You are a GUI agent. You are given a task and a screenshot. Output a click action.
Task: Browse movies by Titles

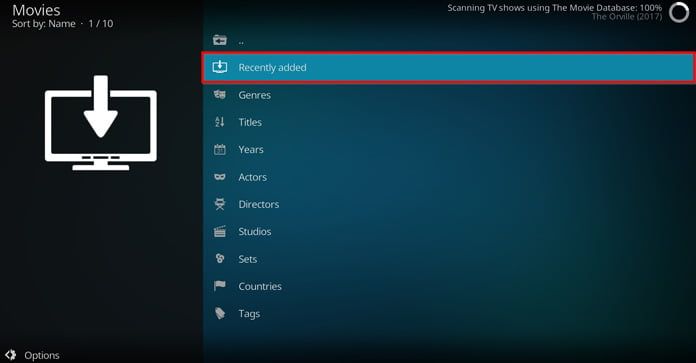449,122
